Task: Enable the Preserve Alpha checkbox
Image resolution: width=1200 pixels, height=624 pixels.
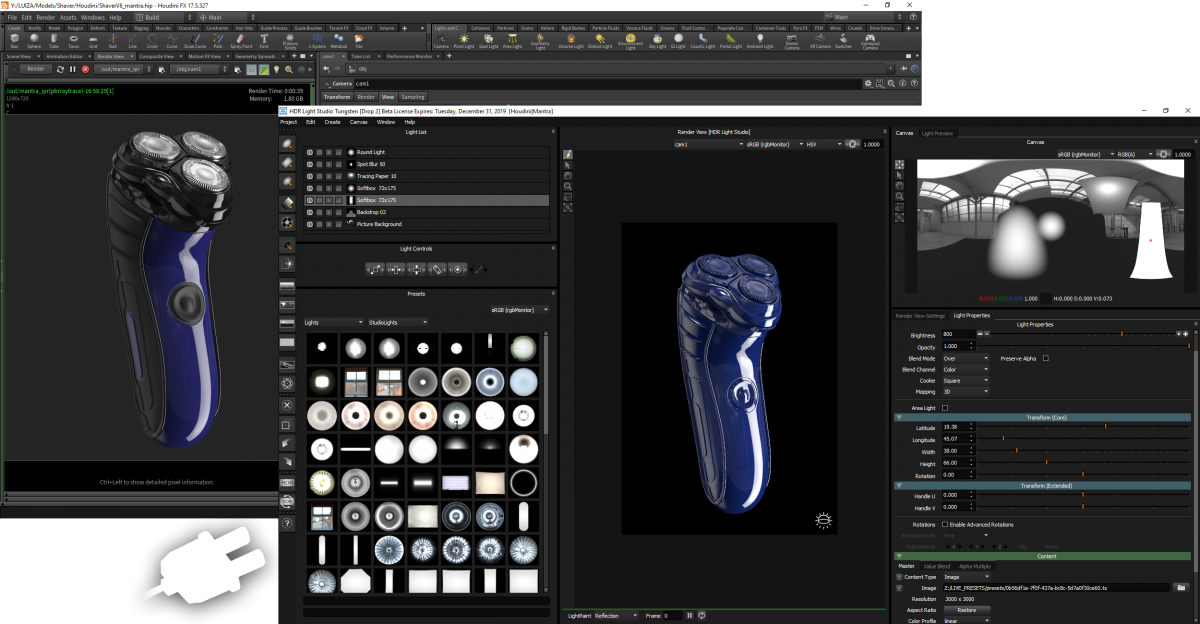Action: tap(1045, 359)
